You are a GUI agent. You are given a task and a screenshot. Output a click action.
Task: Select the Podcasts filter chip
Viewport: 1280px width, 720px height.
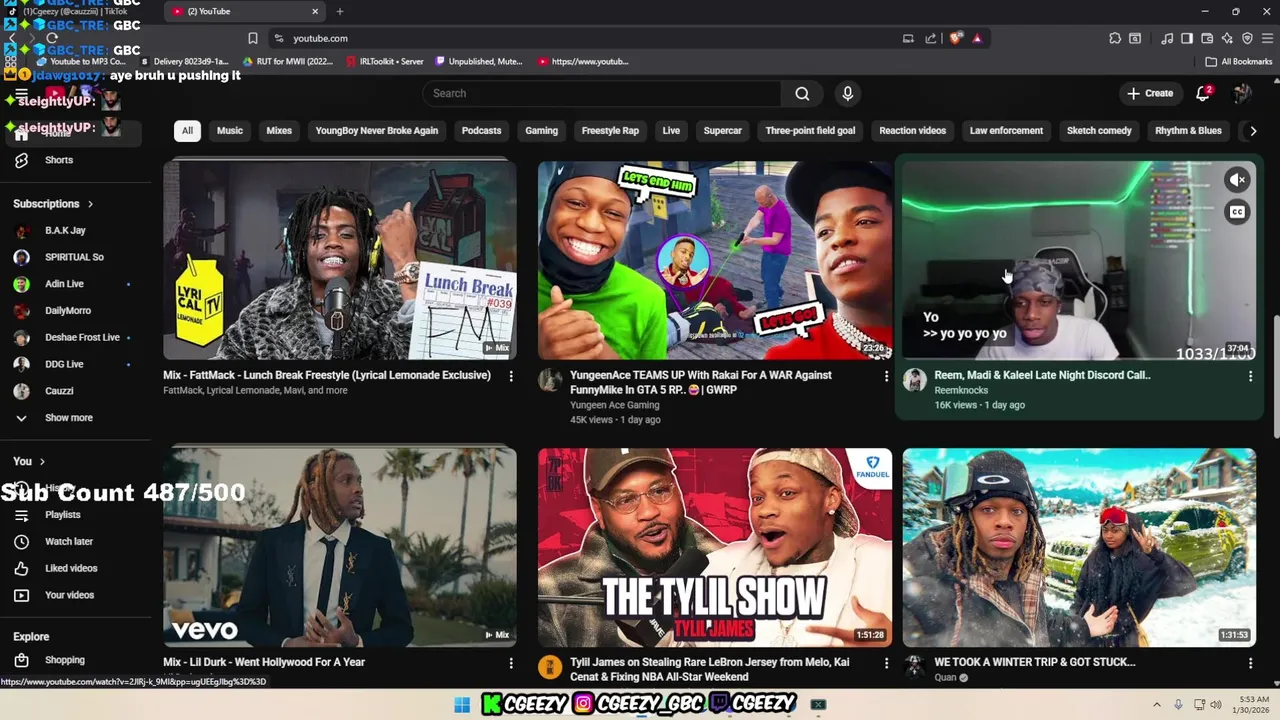coord(481,131)
